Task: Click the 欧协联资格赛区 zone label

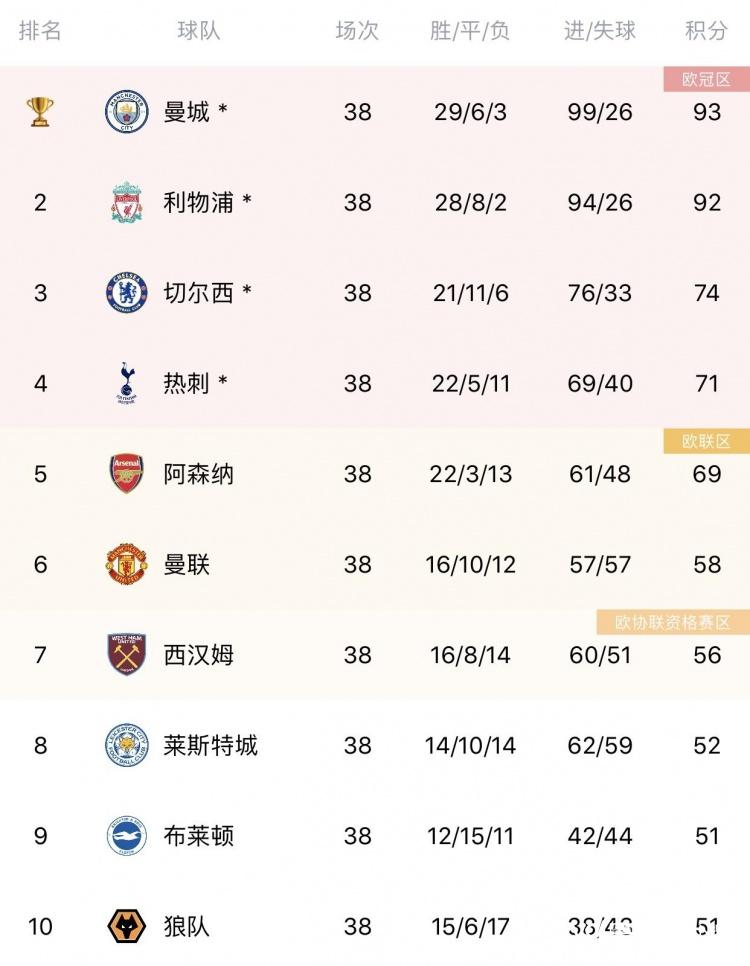Action: (x=673, y=623)
